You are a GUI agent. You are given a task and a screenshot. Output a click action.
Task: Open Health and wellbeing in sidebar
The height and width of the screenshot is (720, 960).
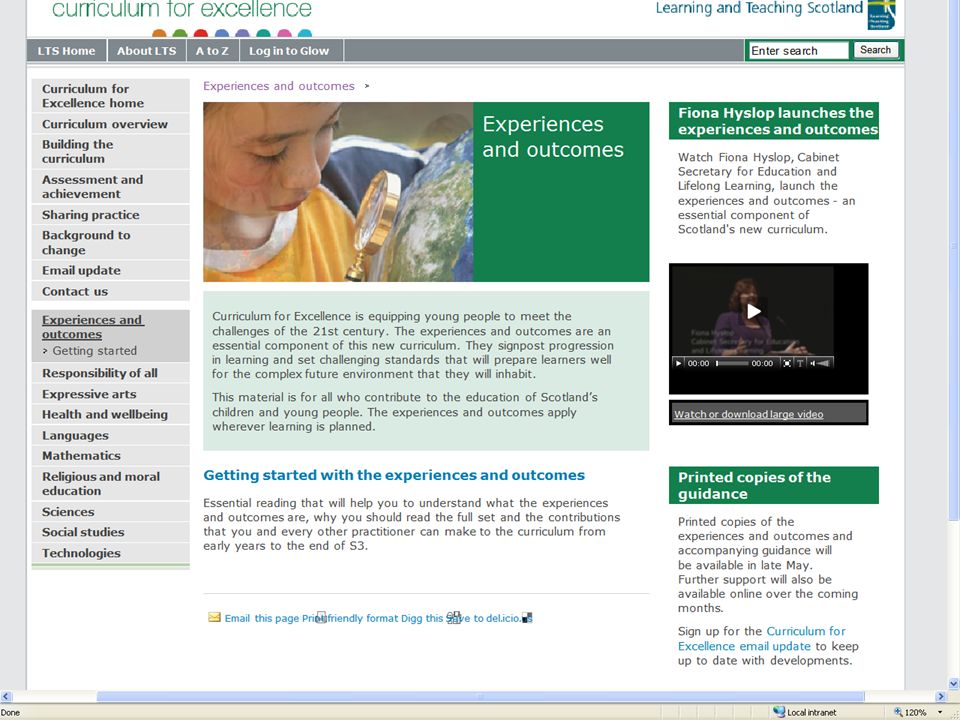coord(111,414)
